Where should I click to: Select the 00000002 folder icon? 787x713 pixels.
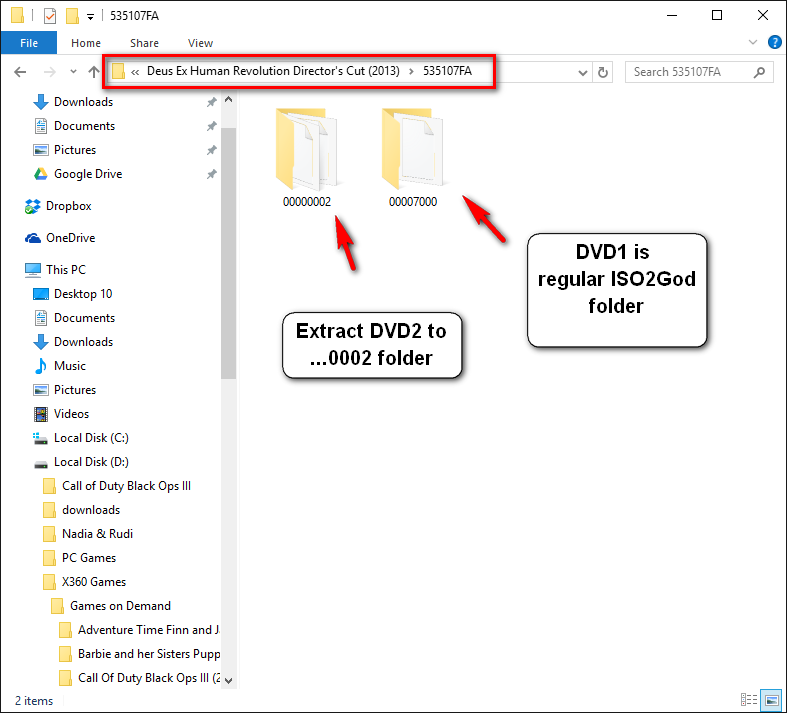coord(307,149)
